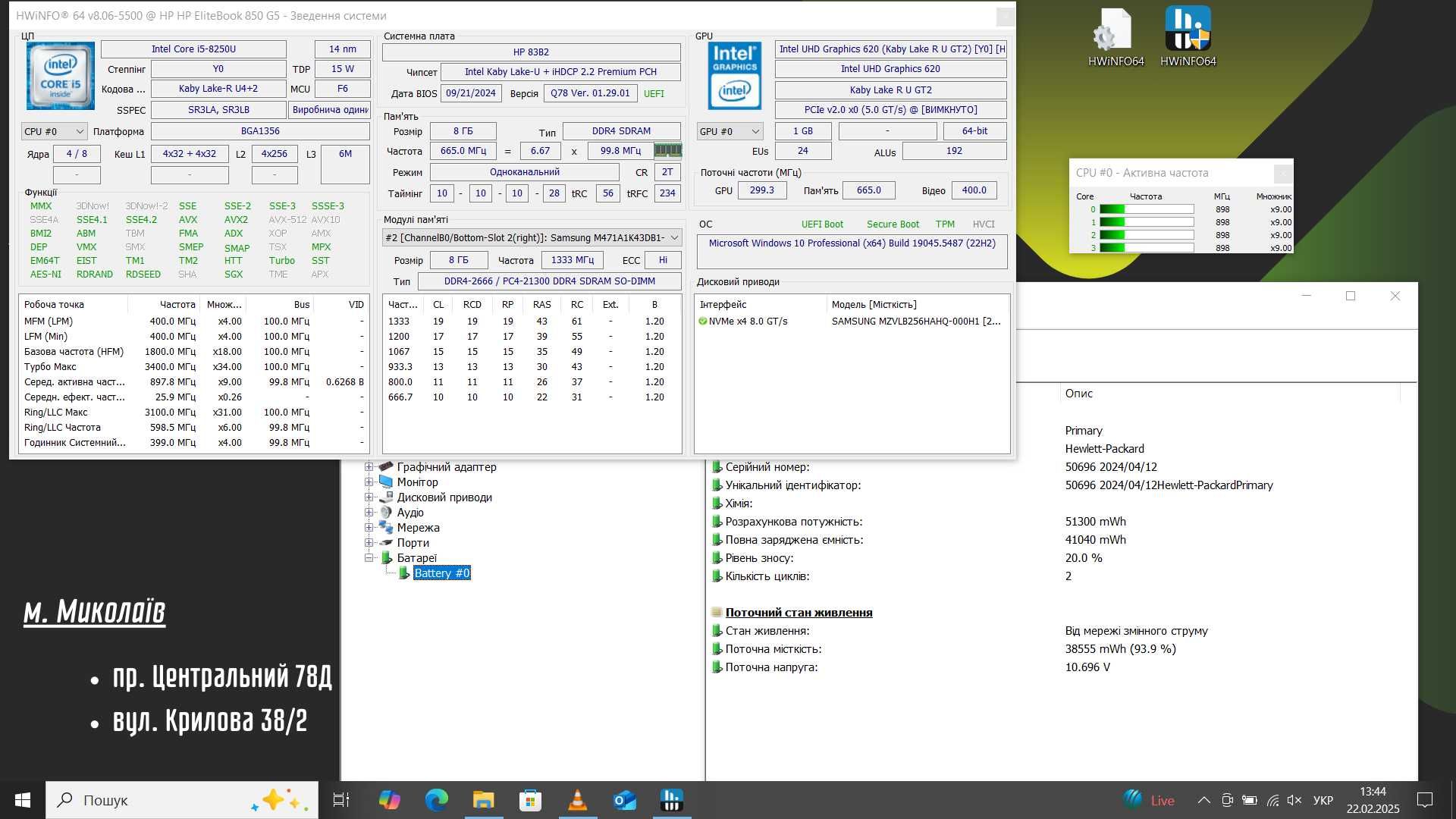Screen dimensions: 1456x819
Task: Click the Intel Core i5 logo image
Action: 60,76
